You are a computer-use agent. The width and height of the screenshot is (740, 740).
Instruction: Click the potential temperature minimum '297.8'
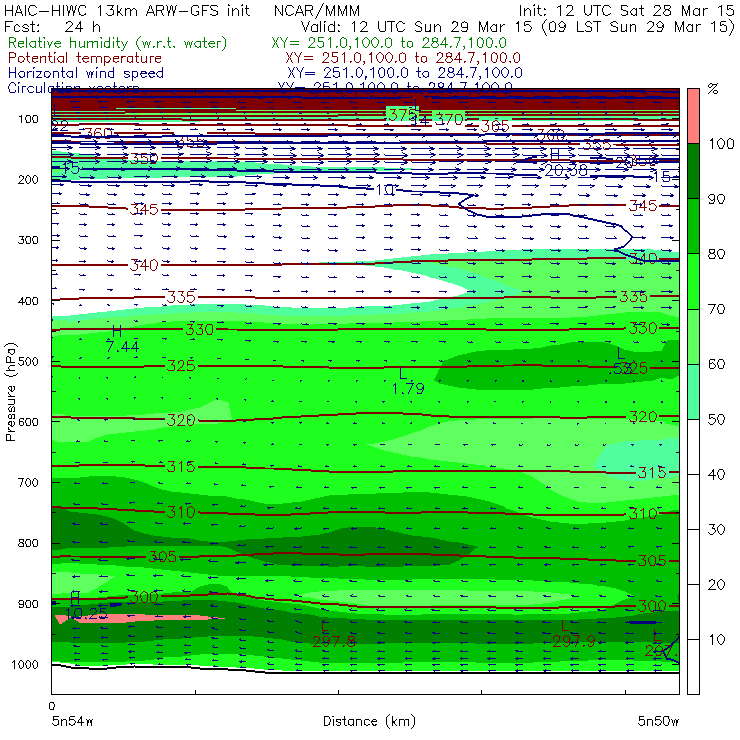(x=334, y=641)
